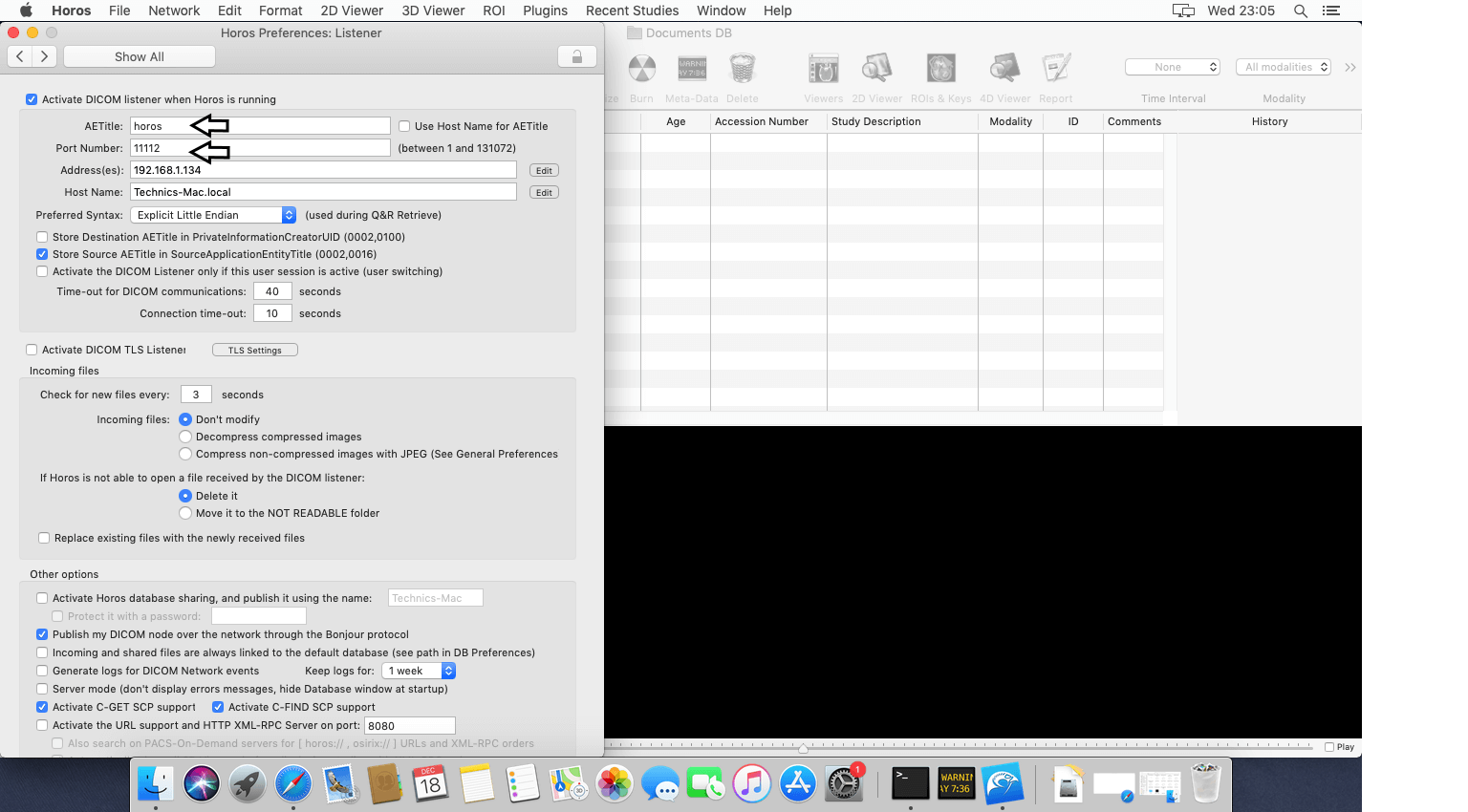The height and width of the screenshot is (812, 1468).
Task: Open the Network menu
Action: point(174,11)
